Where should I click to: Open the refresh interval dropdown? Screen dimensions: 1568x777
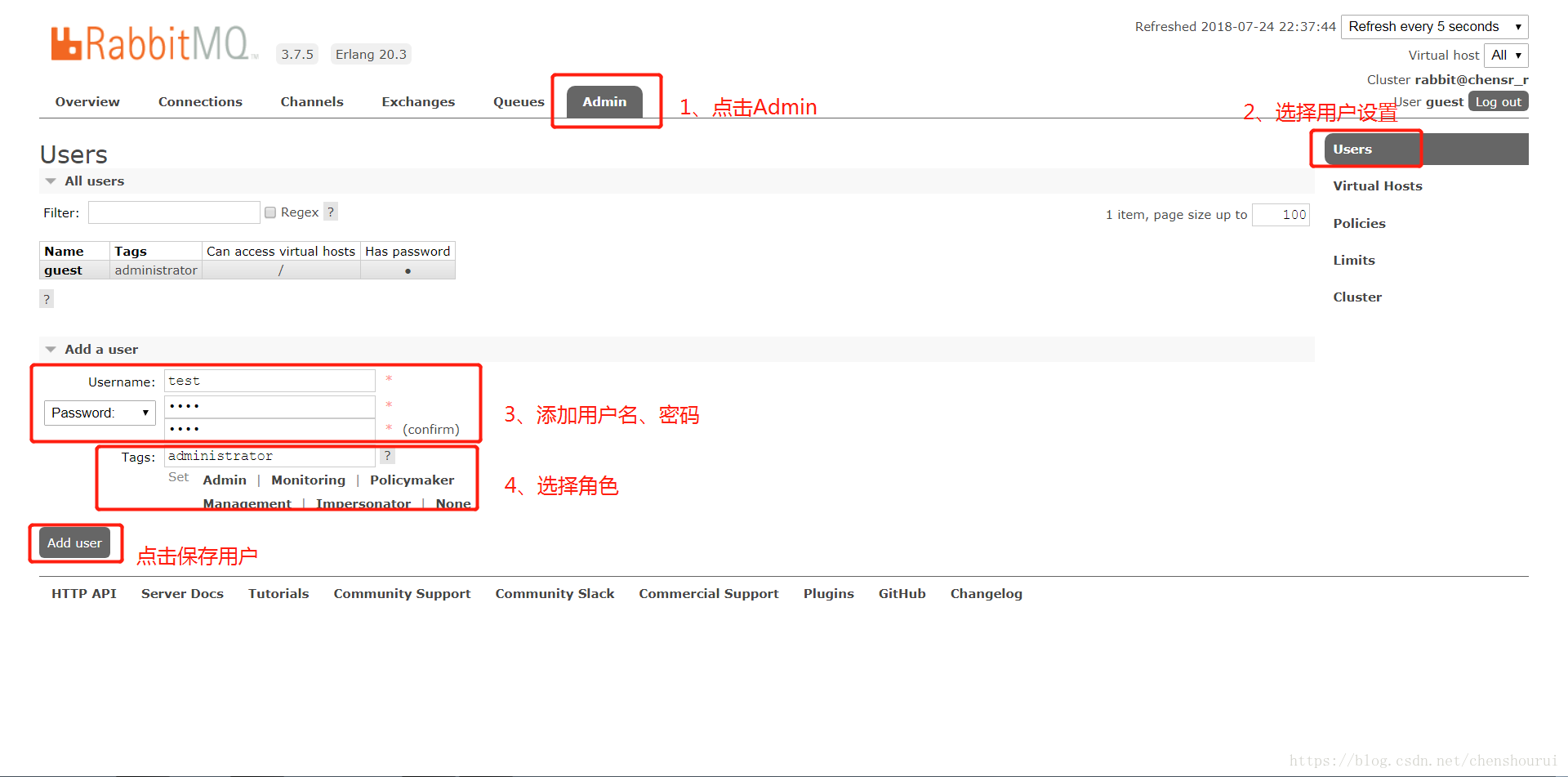1434,27
